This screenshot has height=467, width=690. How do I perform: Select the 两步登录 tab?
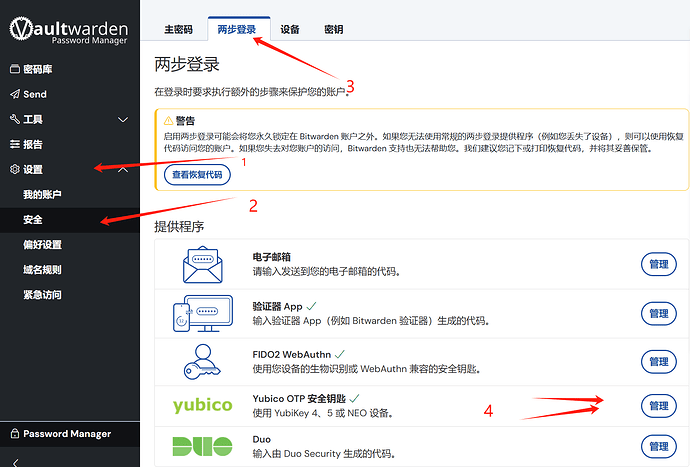237,29
